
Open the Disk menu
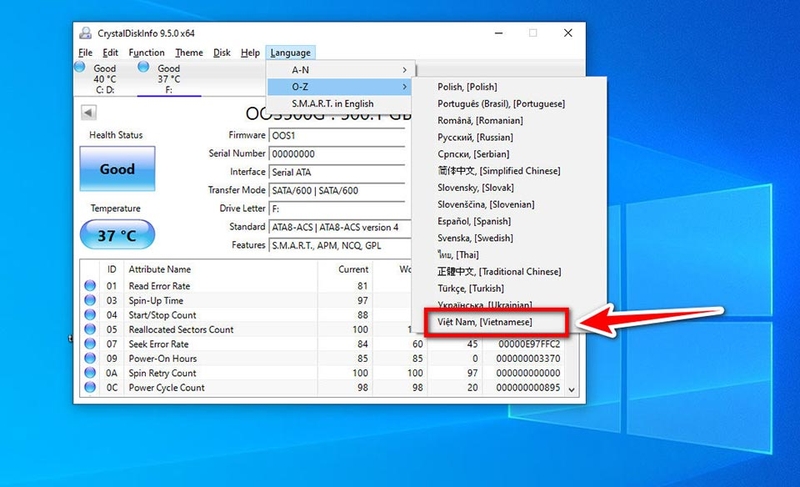point(222,53)
